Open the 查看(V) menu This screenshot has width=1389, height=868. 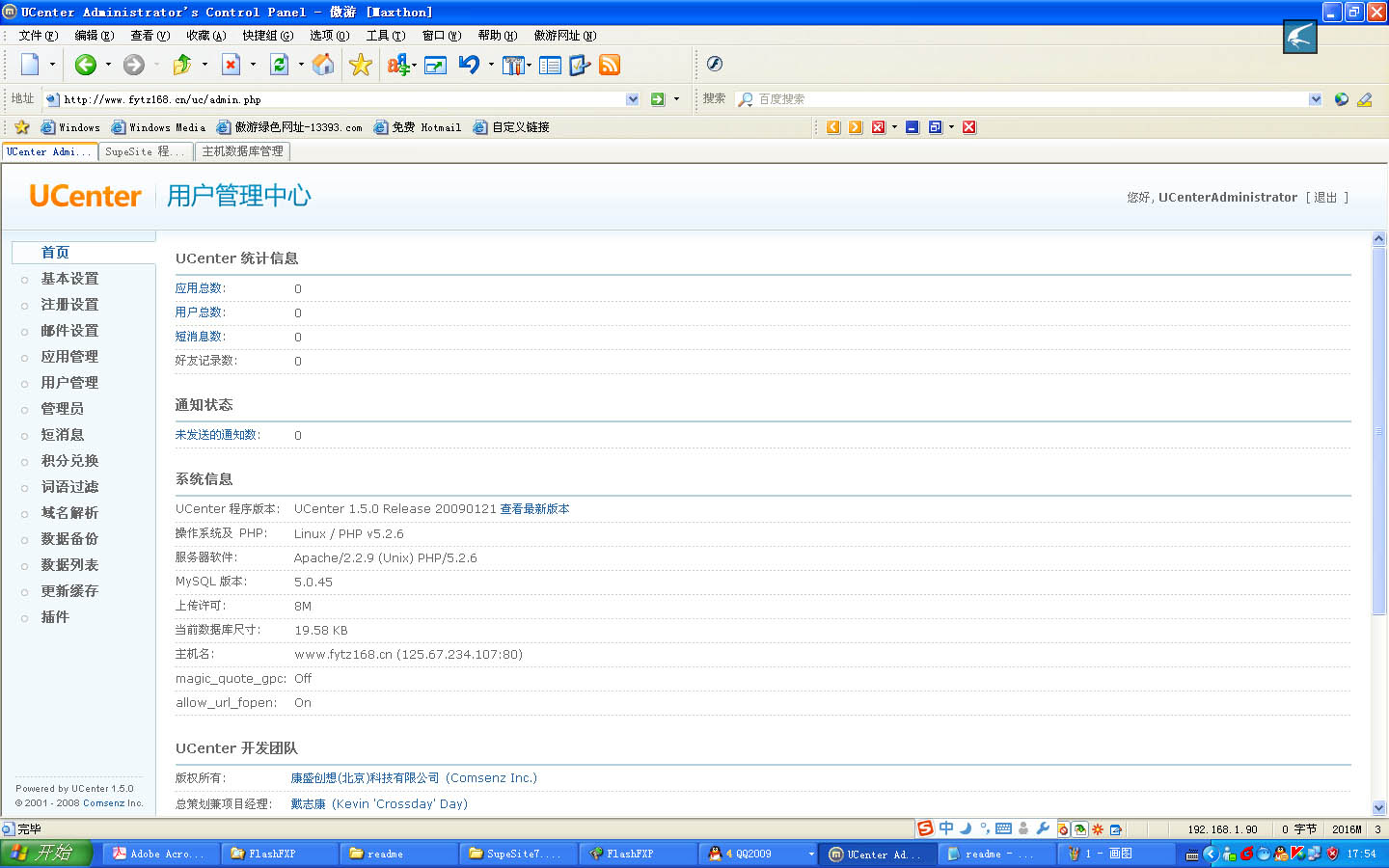pos(150,36)
